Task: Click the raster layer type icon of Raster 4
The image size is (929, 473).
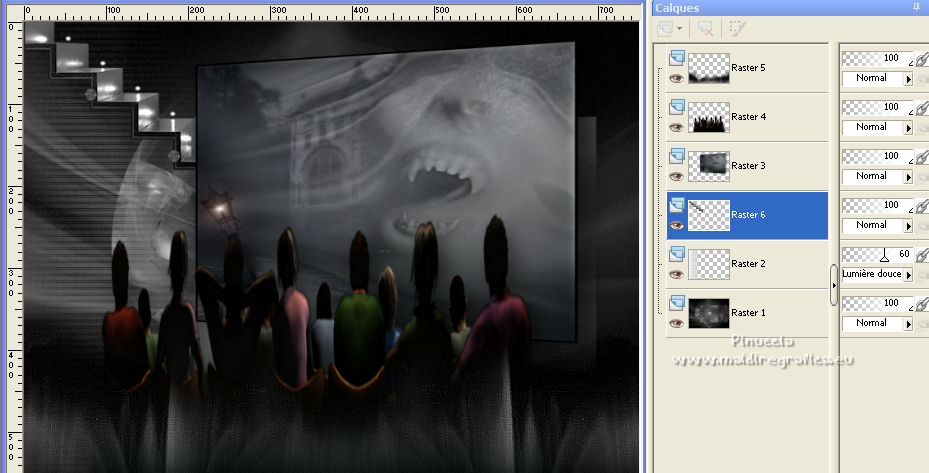Action: (x=677, y=107)
